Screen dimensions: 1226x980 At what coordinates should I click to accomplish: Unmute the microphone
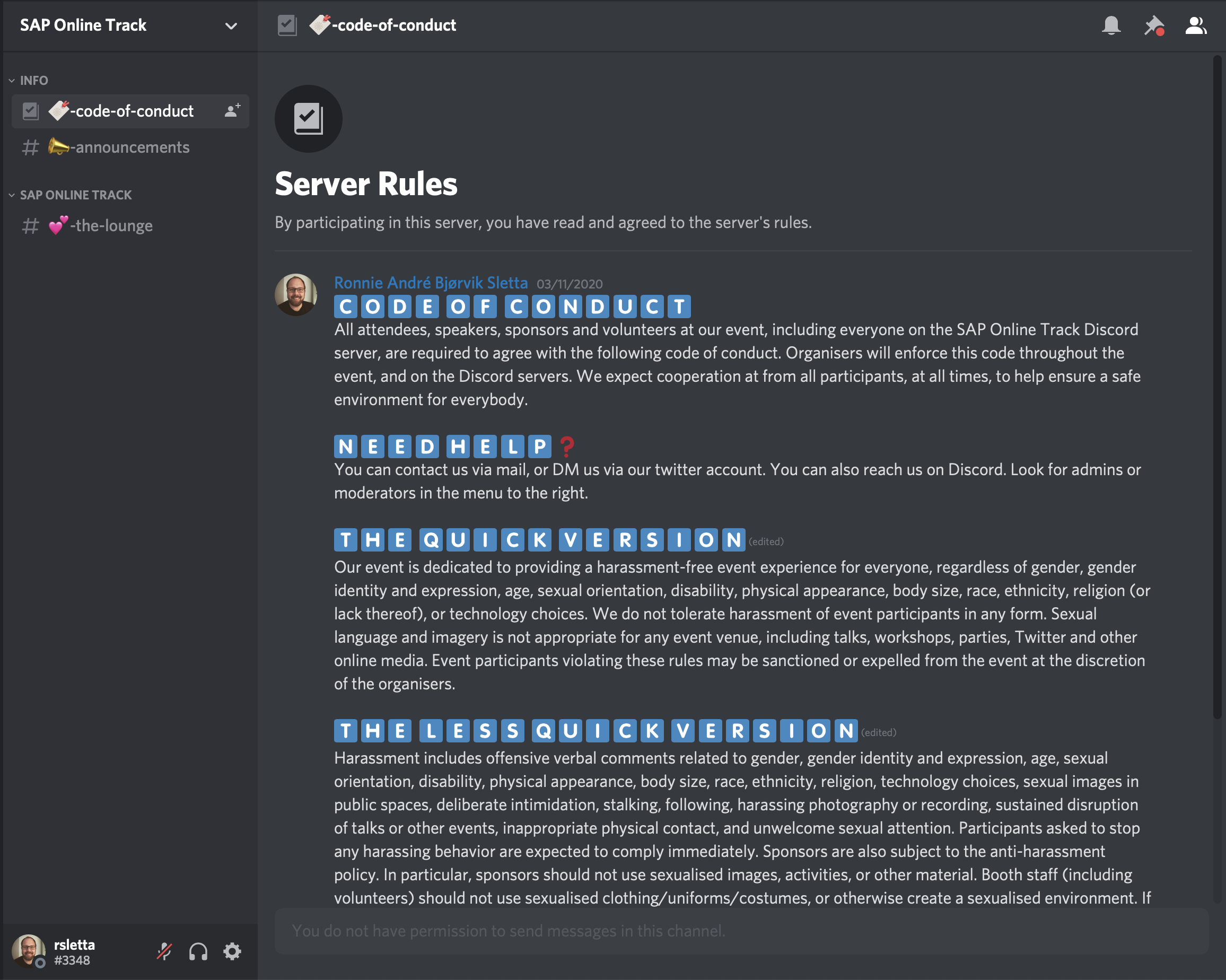[x=164, y=951]
